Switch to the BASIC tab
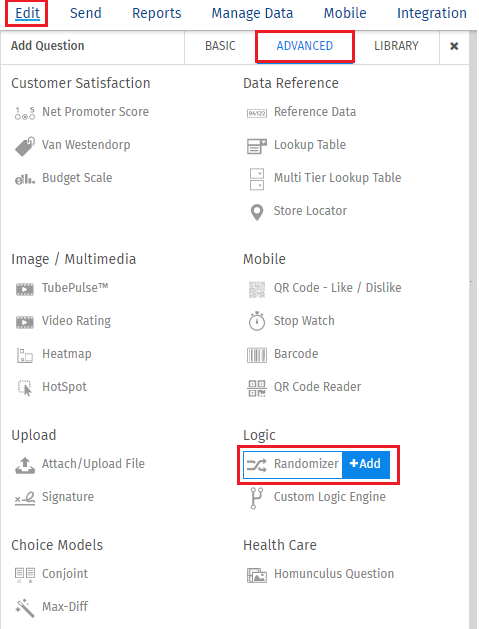Image resolution: width=479 pixels, height=629 pixels. 220,46
